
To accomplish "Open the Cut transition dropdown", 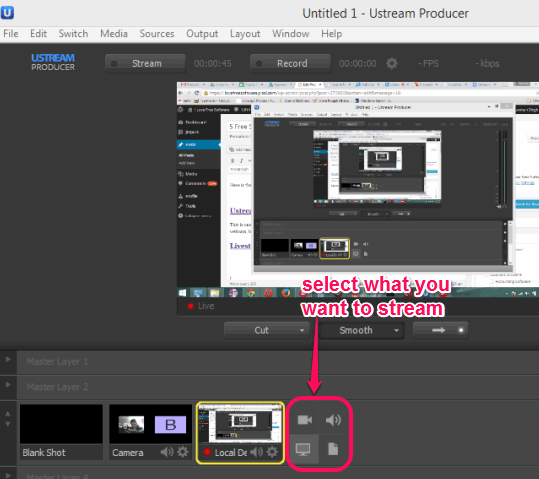I will pos(267,330).
